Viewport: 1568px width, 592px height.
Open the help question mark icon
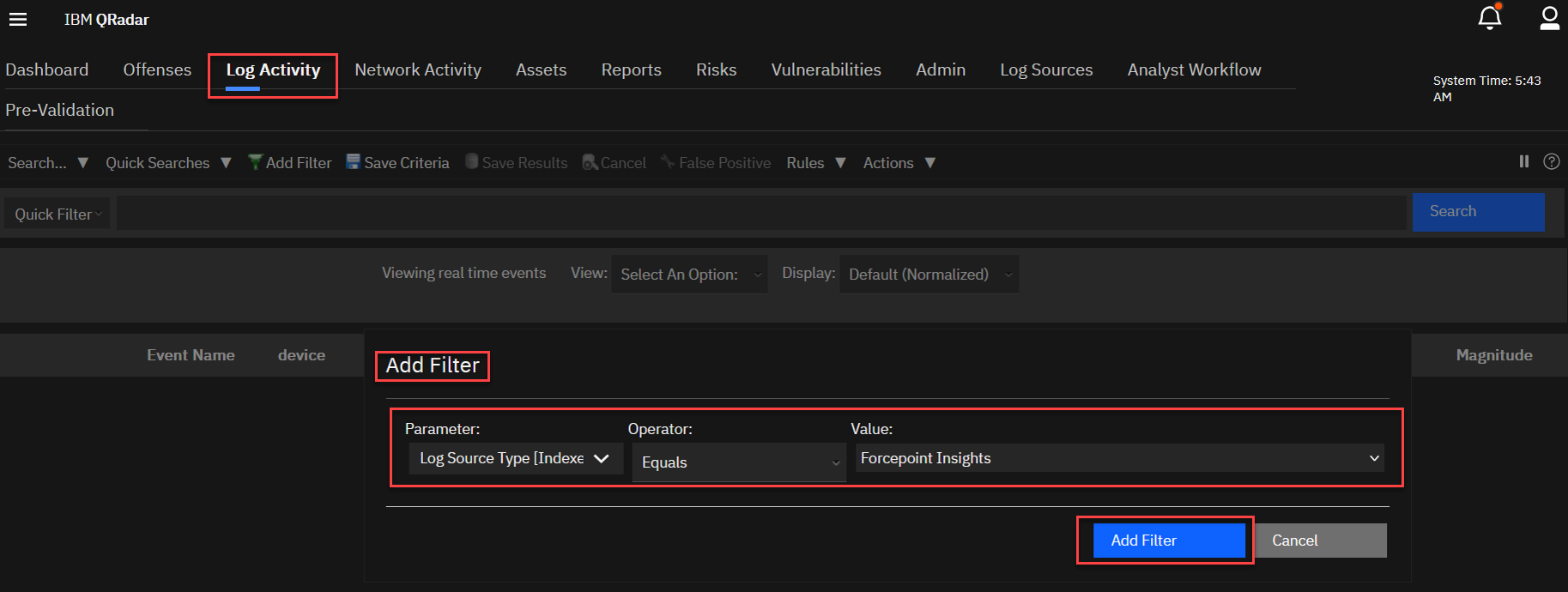pos(1551,161)
